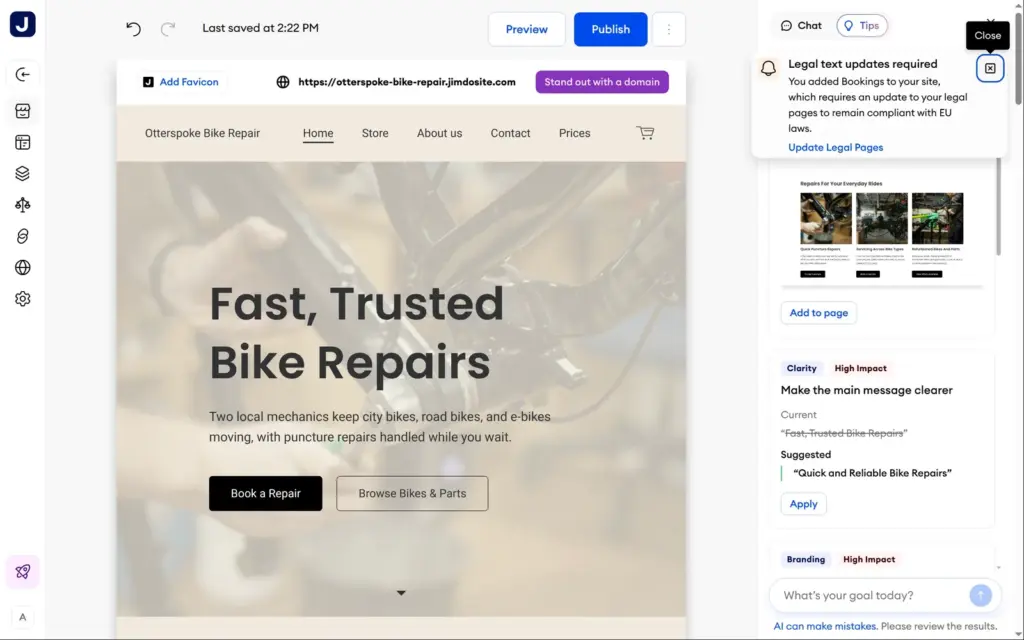This screenshot has height=640, width=1024.
Task: Click the Last saved at 2:22 PM text
Action: click(260, 28)
